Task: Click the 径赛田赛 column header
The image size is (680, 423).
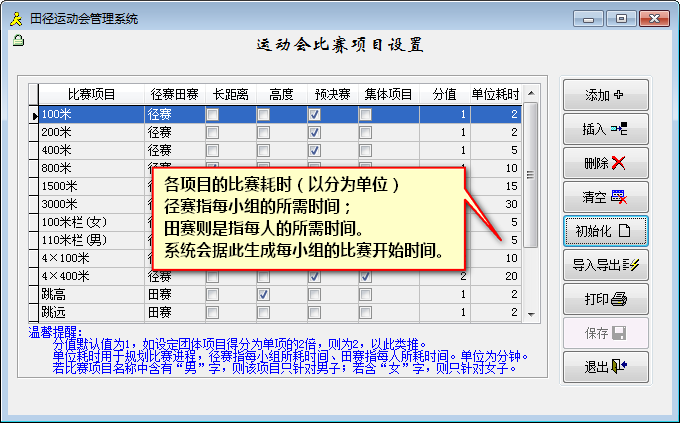Action: (x=174, y=95)
